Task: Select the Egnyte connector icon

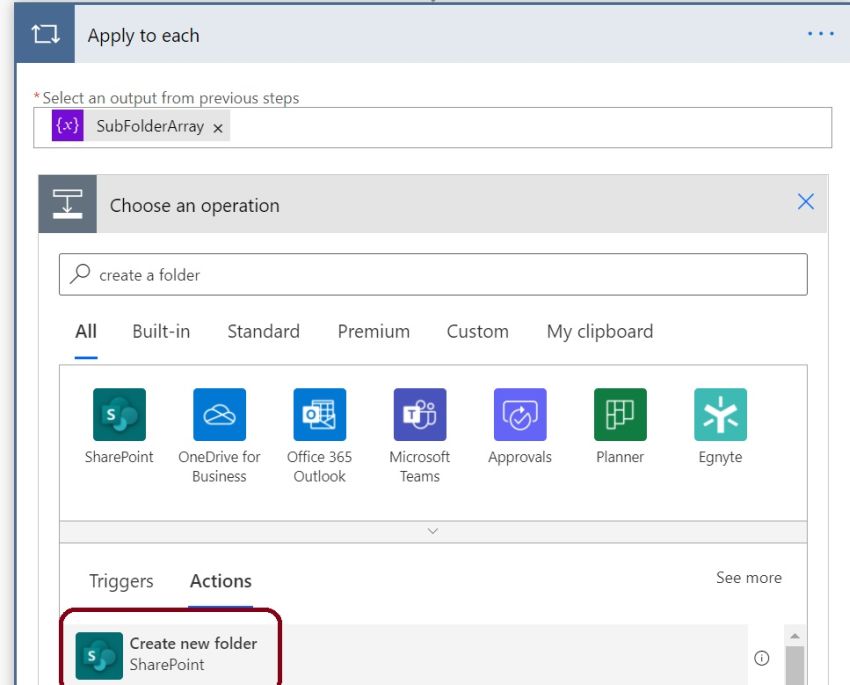Action: coord(720,415)
